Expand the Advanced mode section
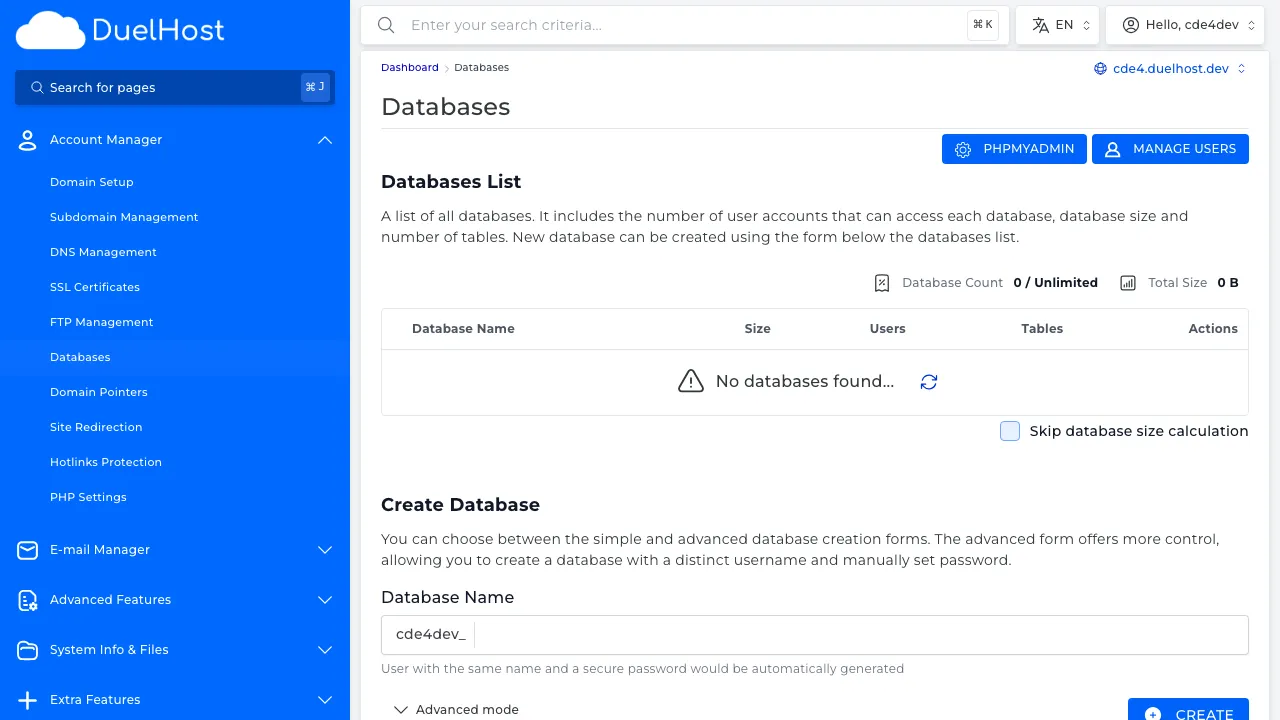The image size is (1280, 720). tap(456, 709)
